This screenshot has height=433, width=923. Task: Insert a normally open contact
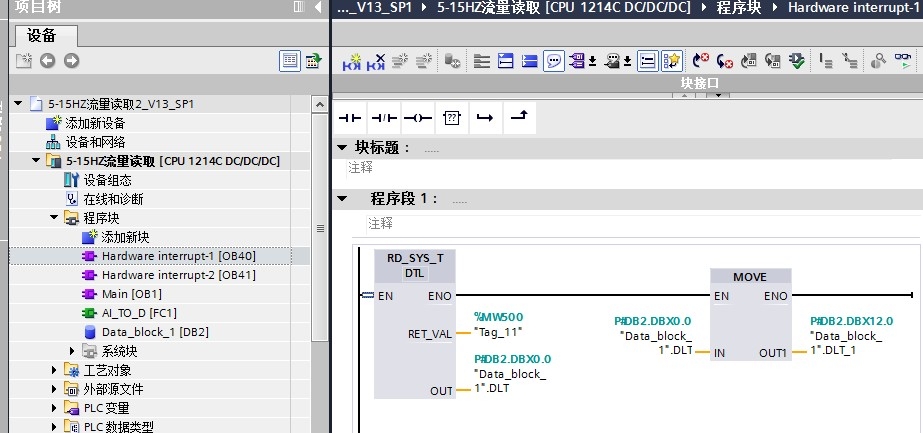(x=350, y=118)
